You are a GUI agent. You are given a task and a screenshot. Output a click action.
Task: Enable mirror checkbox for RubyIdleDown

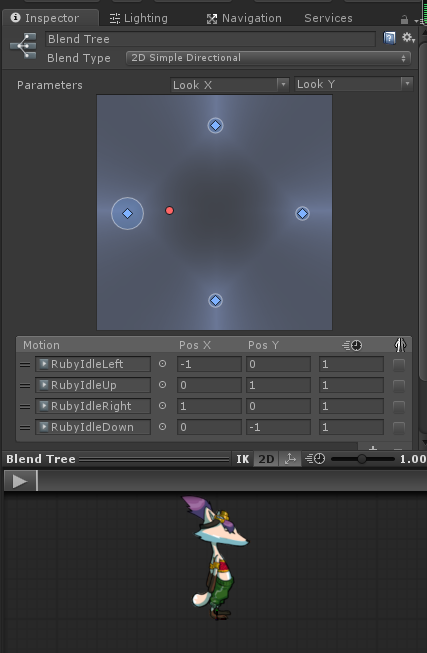pyautogui.click(x=399, y=427)
